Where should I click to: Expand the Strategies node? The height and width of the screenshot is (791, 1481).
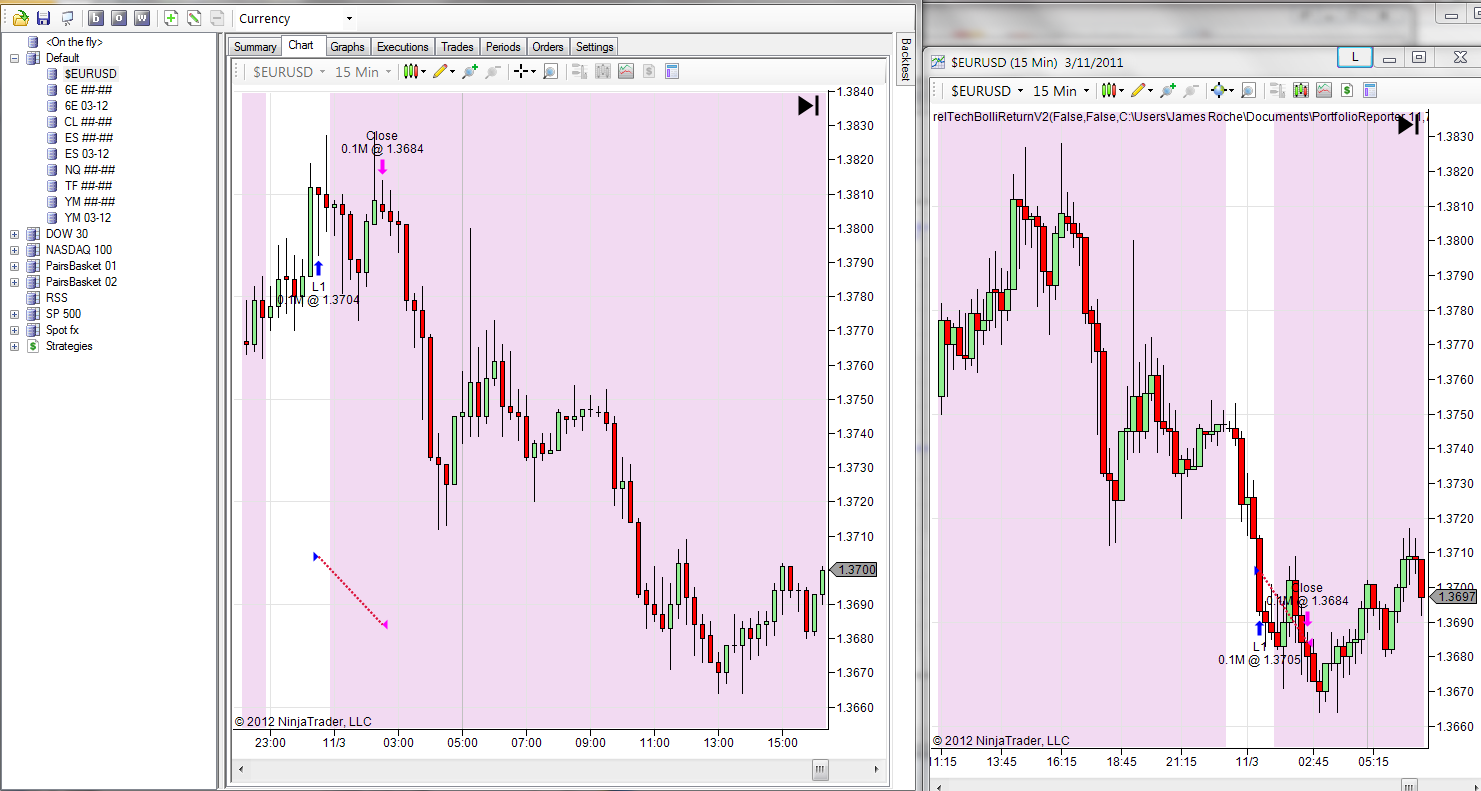pyautogui.click(x=15, y=346)
